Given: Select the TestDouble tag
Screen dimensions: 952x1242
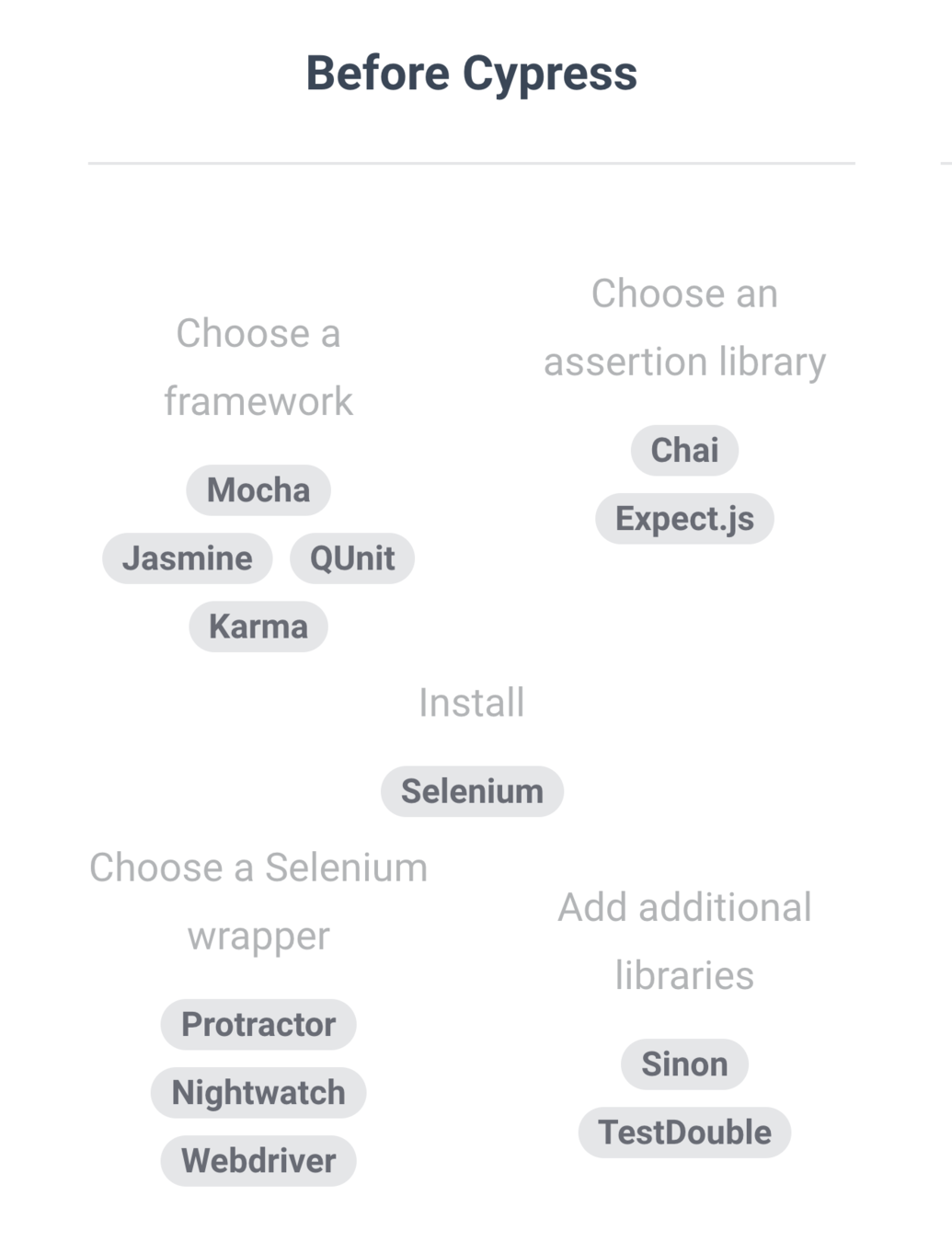Looking at the screenshot, I should click(684, 1133).
